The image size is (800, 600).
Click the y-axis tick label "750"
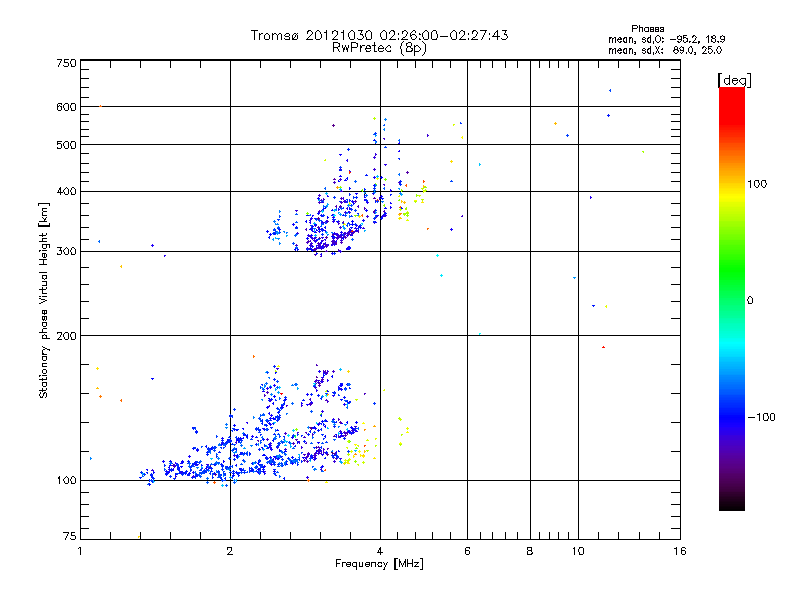(66, 63)
